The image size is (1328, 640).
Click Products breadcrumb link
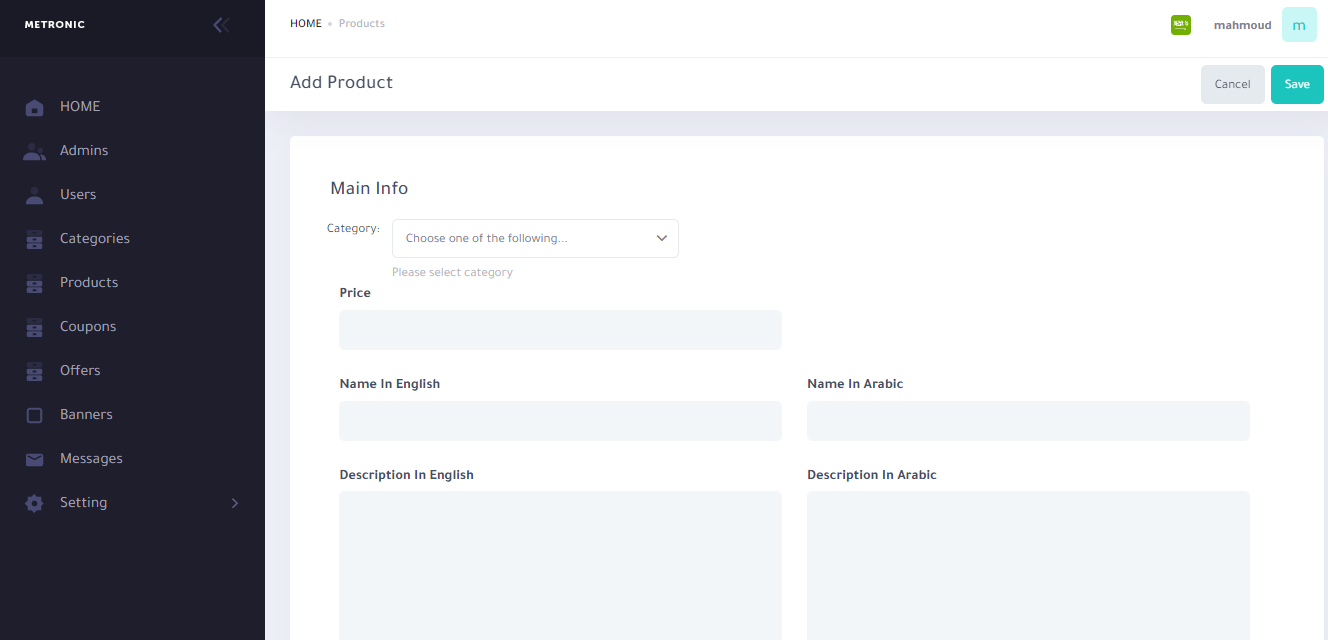362,24
